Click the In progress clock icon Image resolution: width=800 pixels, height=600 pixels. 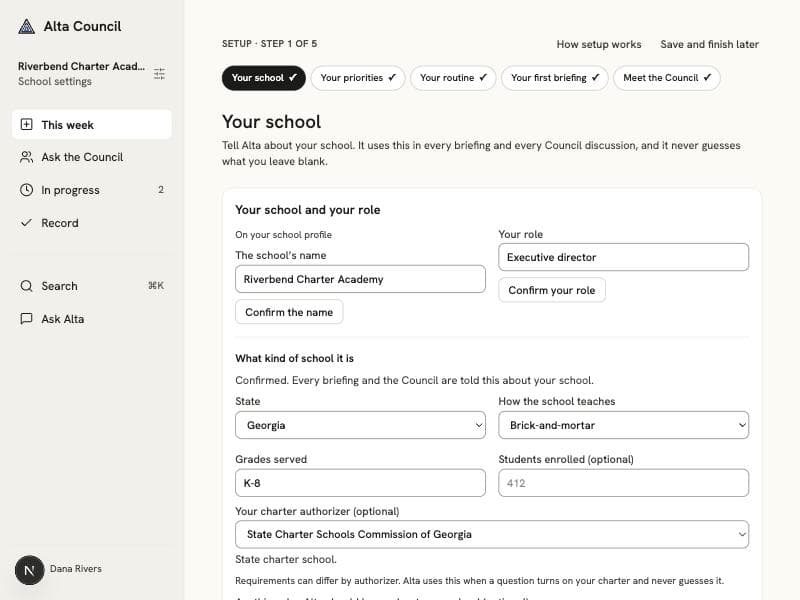(x=27, y=190)
